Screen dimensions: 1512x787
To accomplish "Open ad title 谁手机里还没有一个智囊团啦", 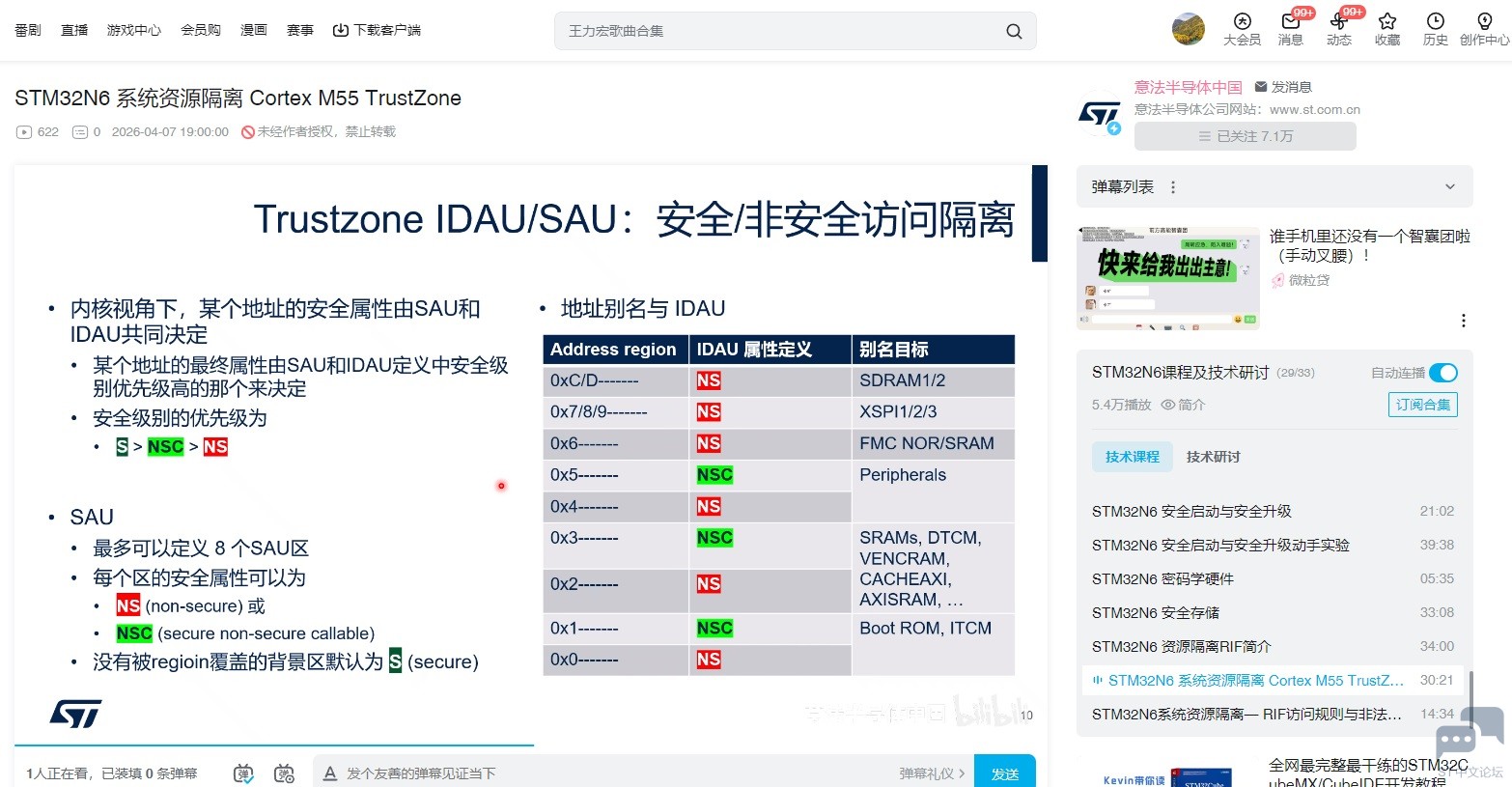I will click(1370, 245).
